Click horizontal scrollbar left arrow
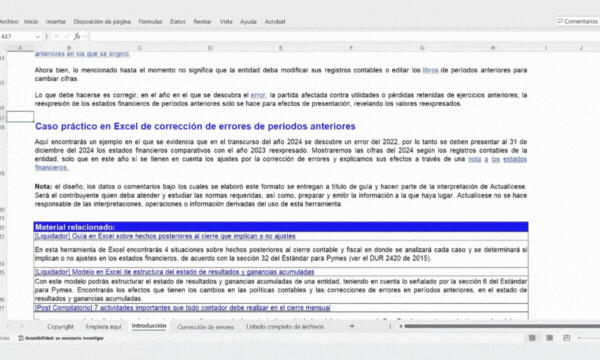 pos(401,326)
